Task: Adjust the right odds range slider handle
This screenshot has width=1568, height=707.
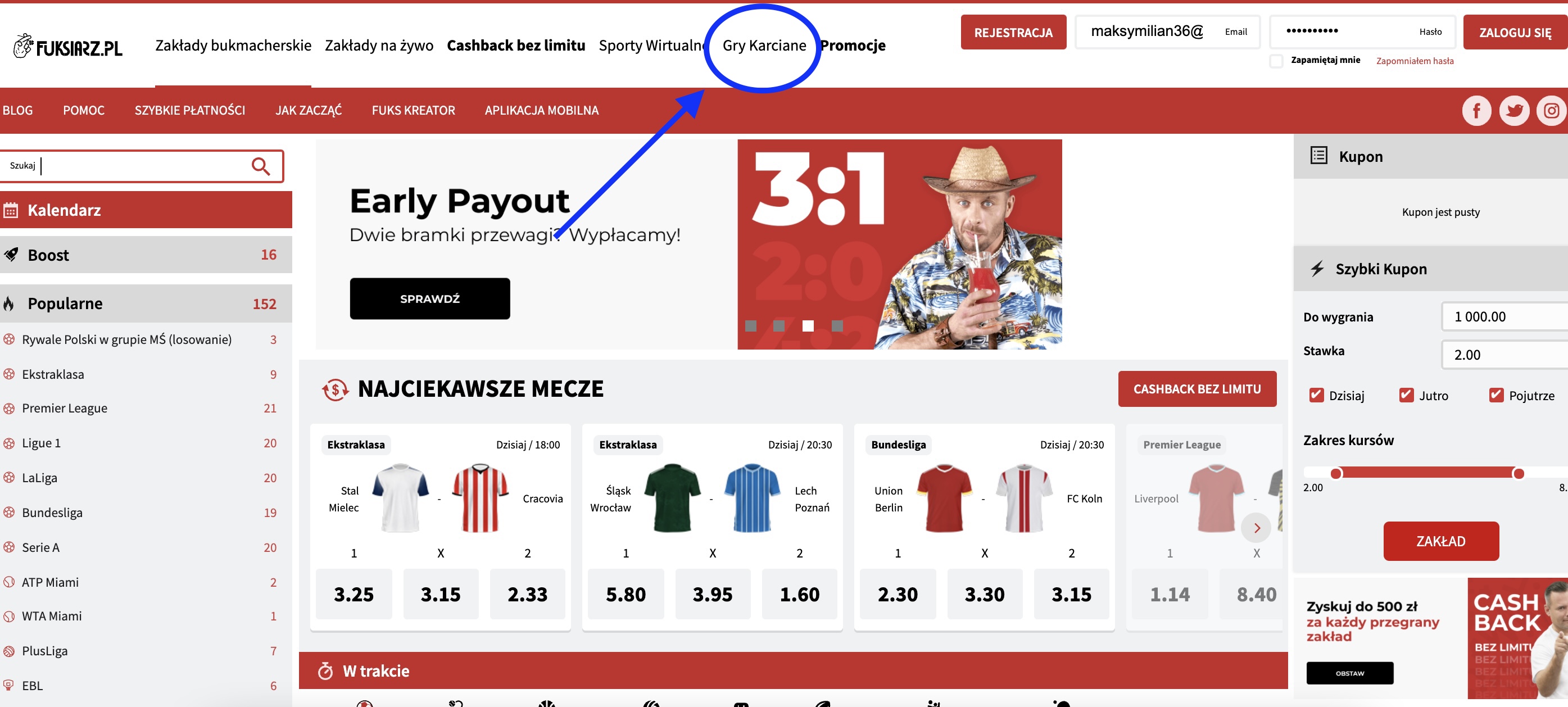Action: pyautogui.click(x=1518, y=473)
